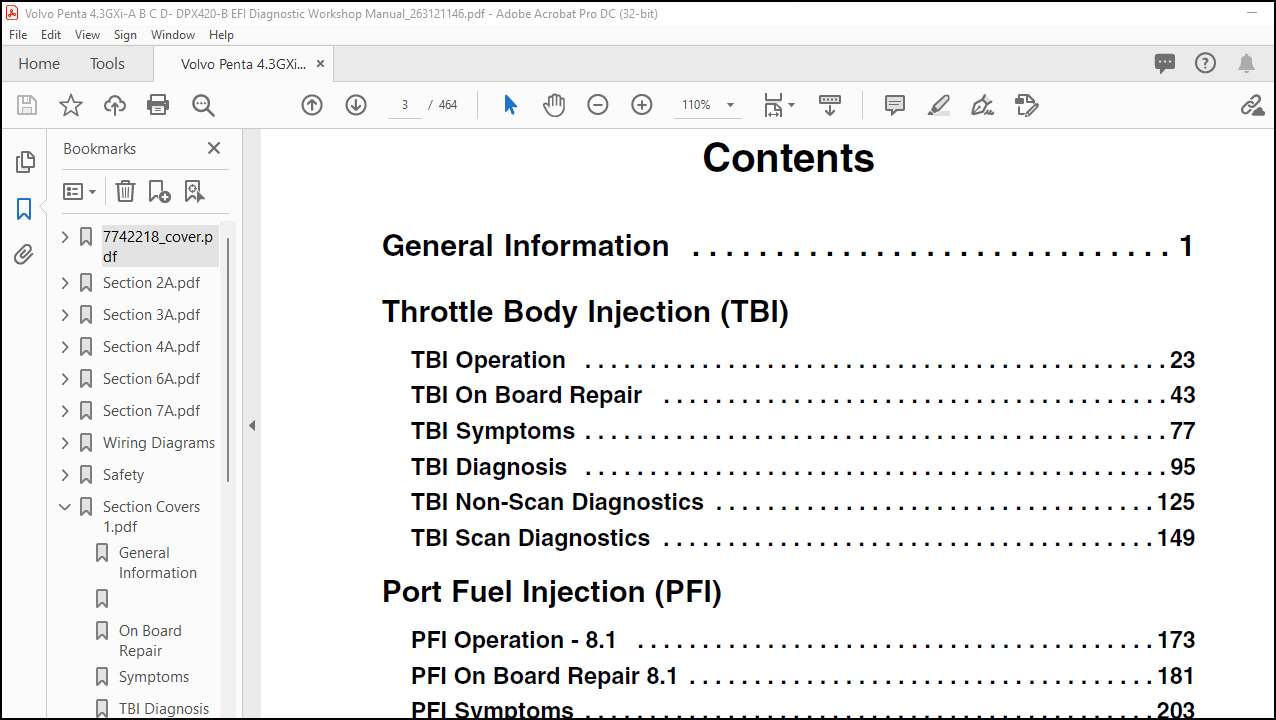The height and width of the screenshot is (720, 1276).
Task: Open the View menu
Action: [x=88, y=34]
